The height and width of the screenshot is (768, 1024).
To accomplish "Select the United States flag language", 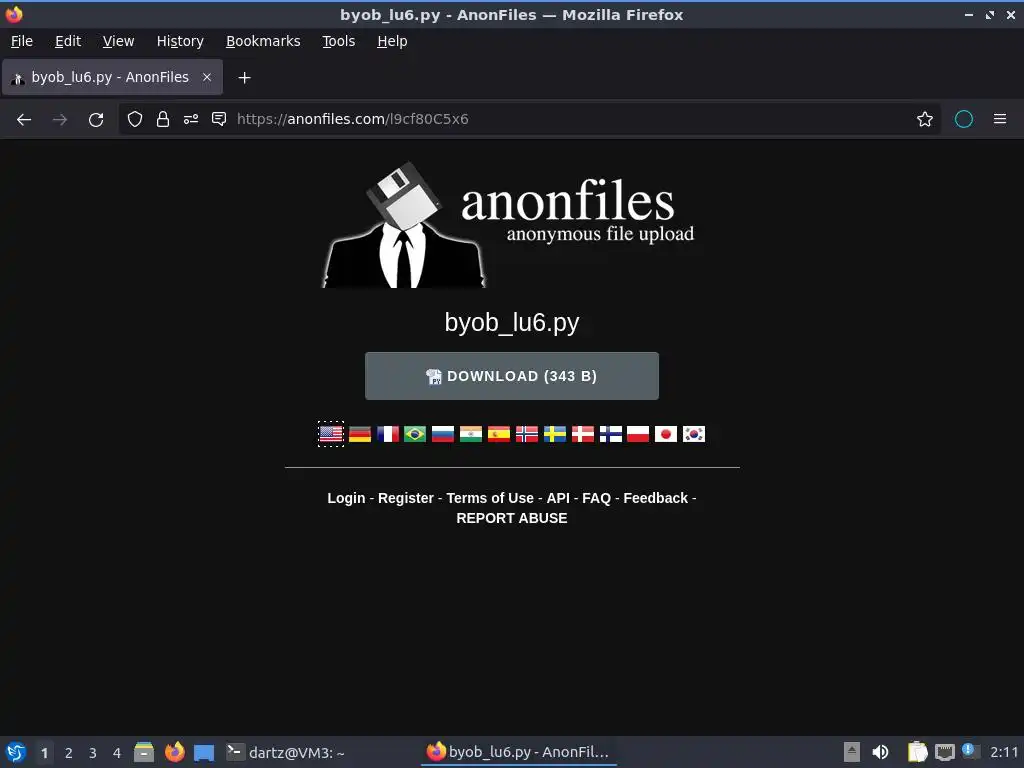I will coord(331,434).
